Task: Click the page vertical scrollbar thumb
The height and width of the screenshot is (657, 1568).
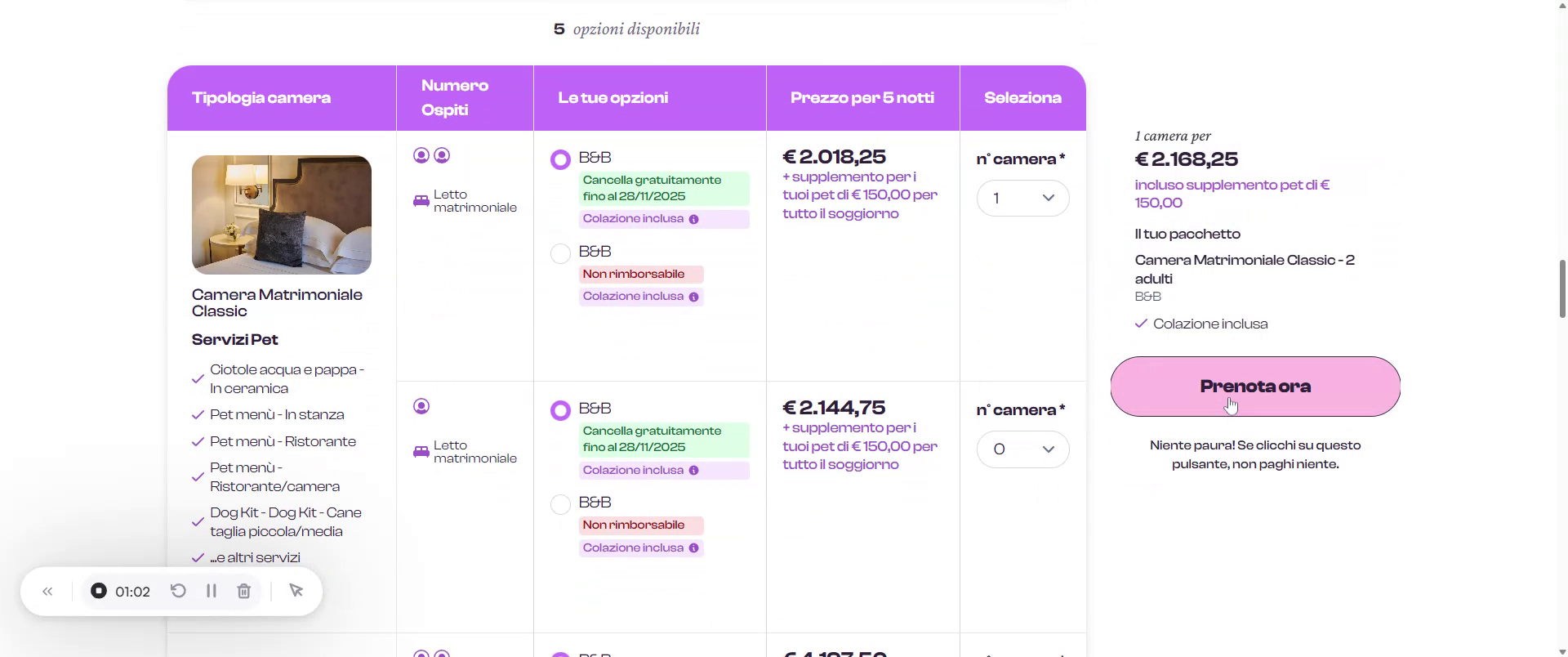Action: pos(1561,288)
